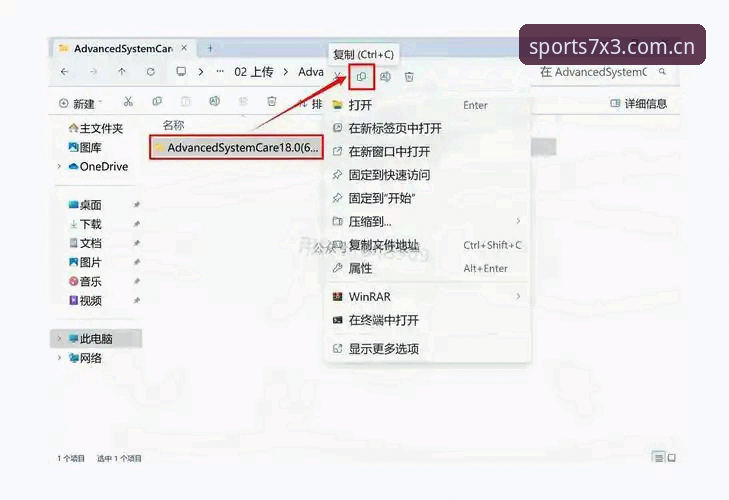Unpin 下载 using its pin icon
The width and height of the screenshot is (729, 500).
pos(136,224)
